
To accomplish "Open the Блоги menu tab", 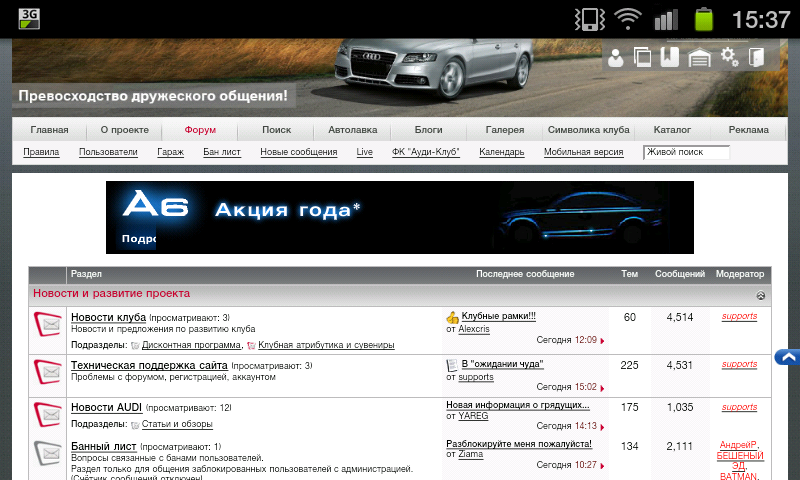I will pos(429,130).
